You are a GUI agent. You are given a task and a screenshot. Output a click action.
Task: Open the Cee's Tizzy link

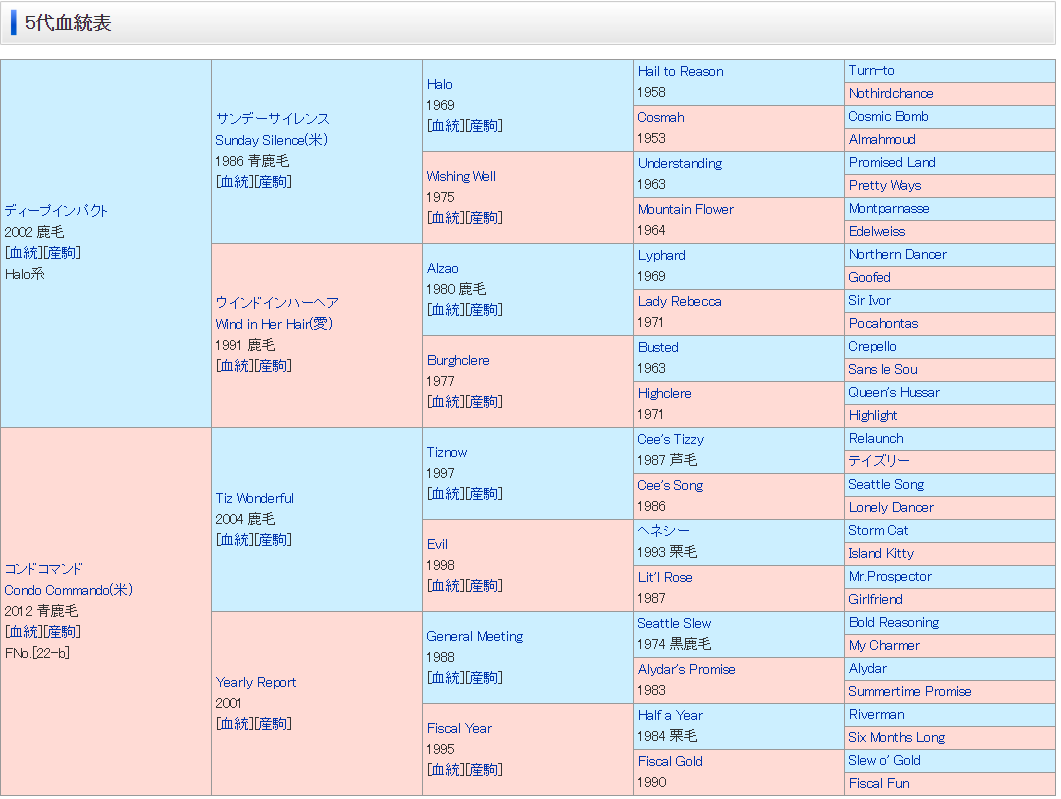[671, 440]
